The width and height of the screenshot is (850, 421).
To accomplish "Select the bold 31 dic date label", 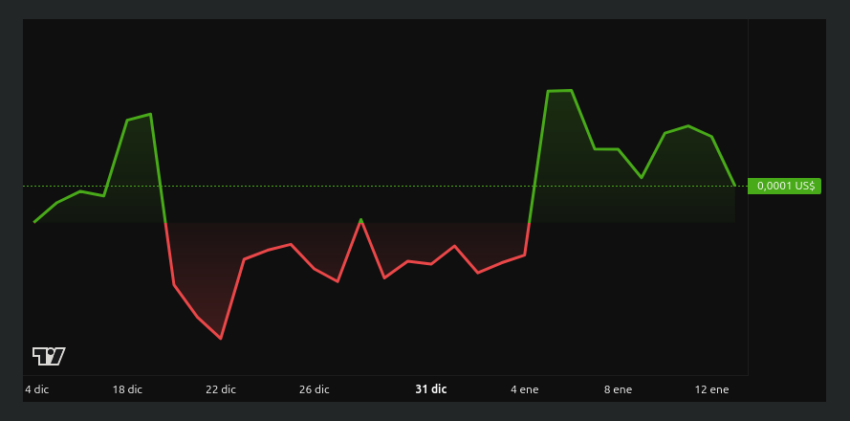I will pos(432,389).
